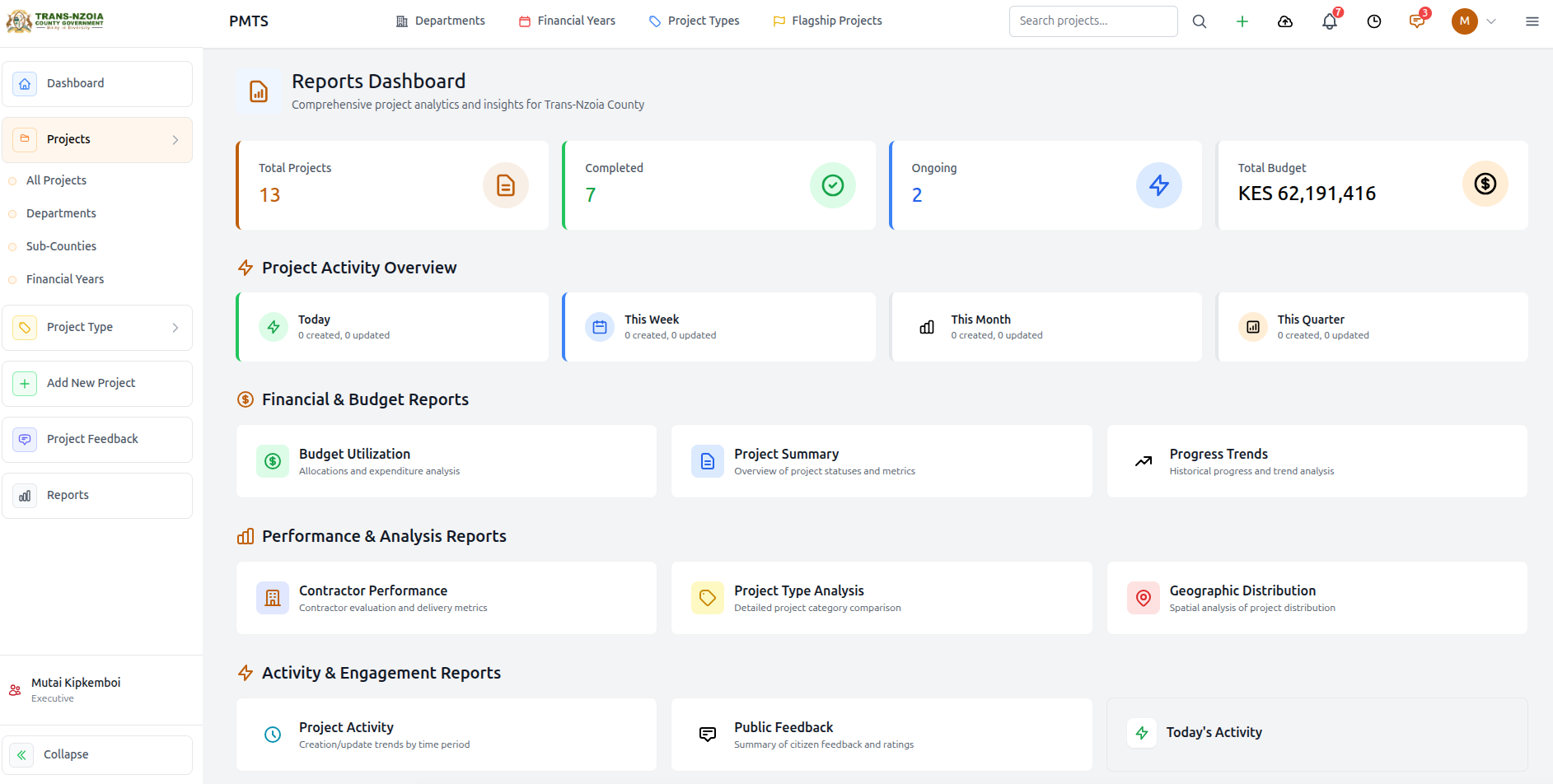The height and width of the screenshot is (784, 1553).
Task: Click the Projects folder icon in sidebar
Action: point(25,139)
